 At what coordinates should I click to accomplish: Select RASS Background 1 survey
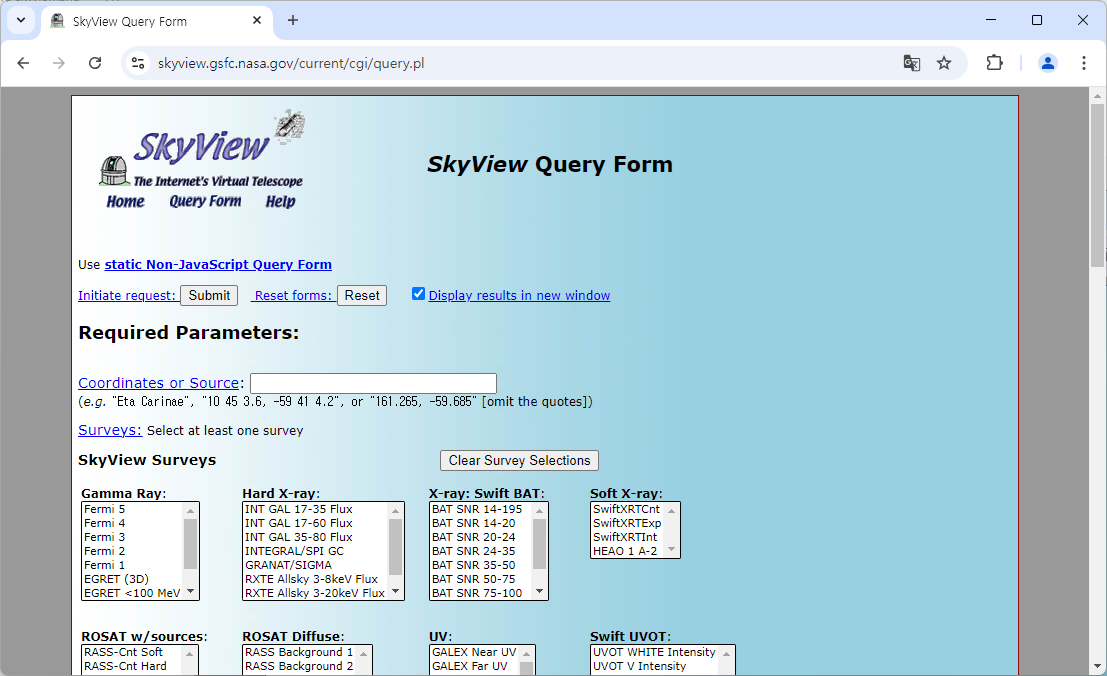(x=301, y=652)
